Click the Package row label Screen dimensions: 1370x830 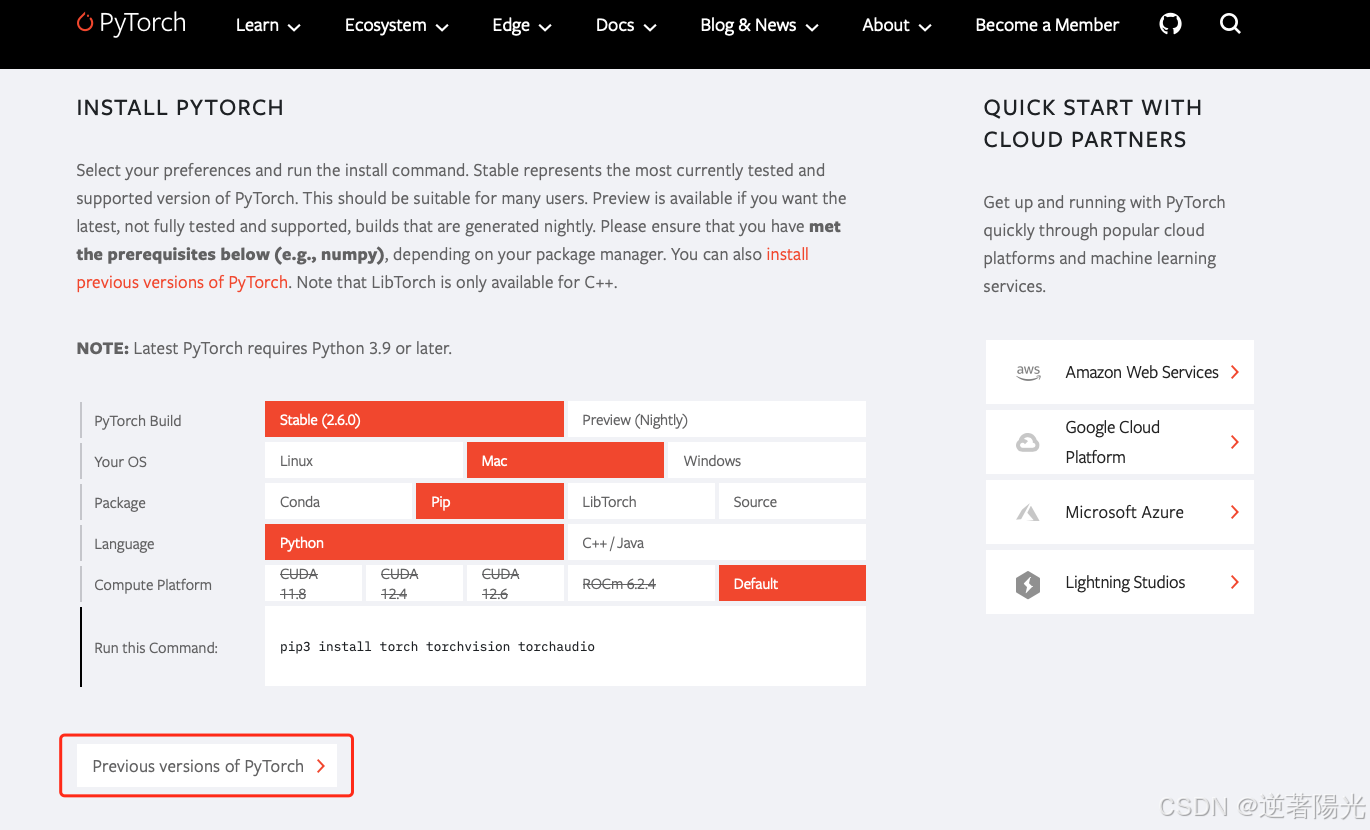(x=120, y=503)
